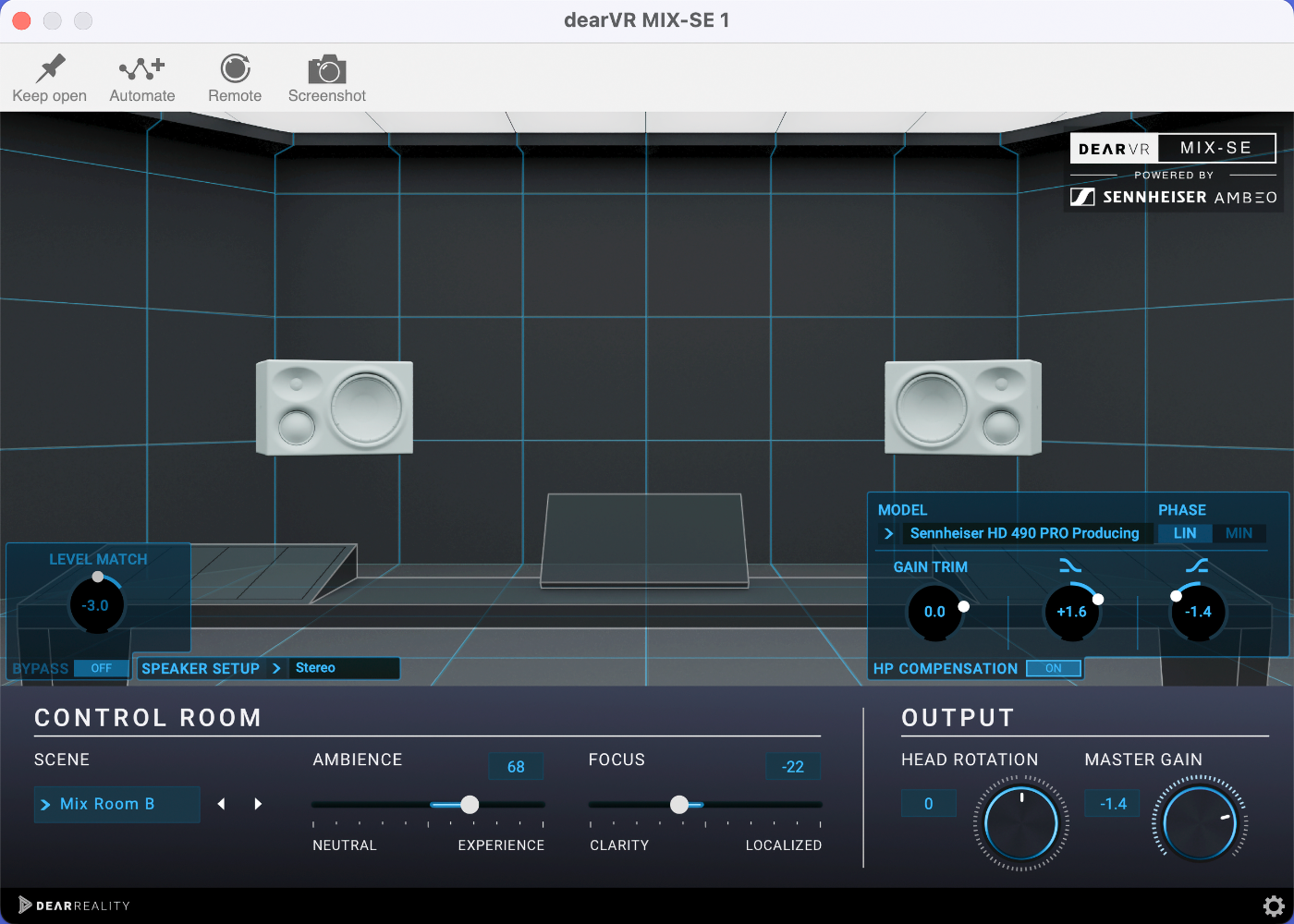Click the Dear Reality logo
This screenshot has width=1294, height=924.
tap(75, 906)
